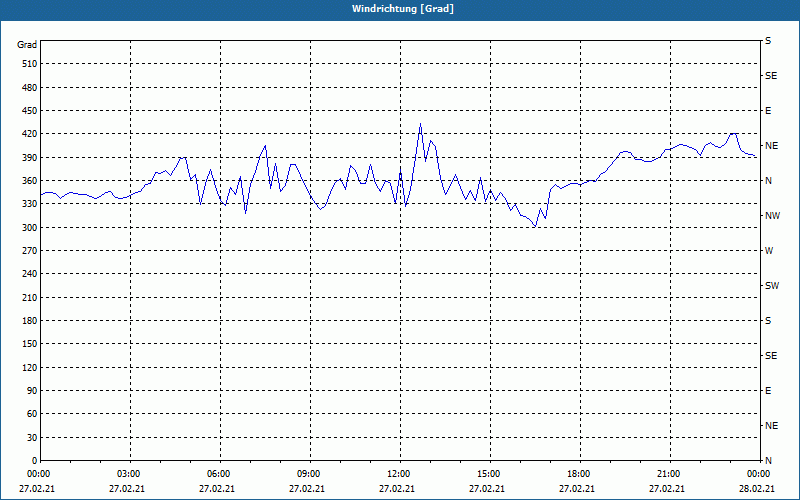Click the 330 y-axis value
Image resolution: width=800 pixels, height=500 pixels.
[30, 204]
